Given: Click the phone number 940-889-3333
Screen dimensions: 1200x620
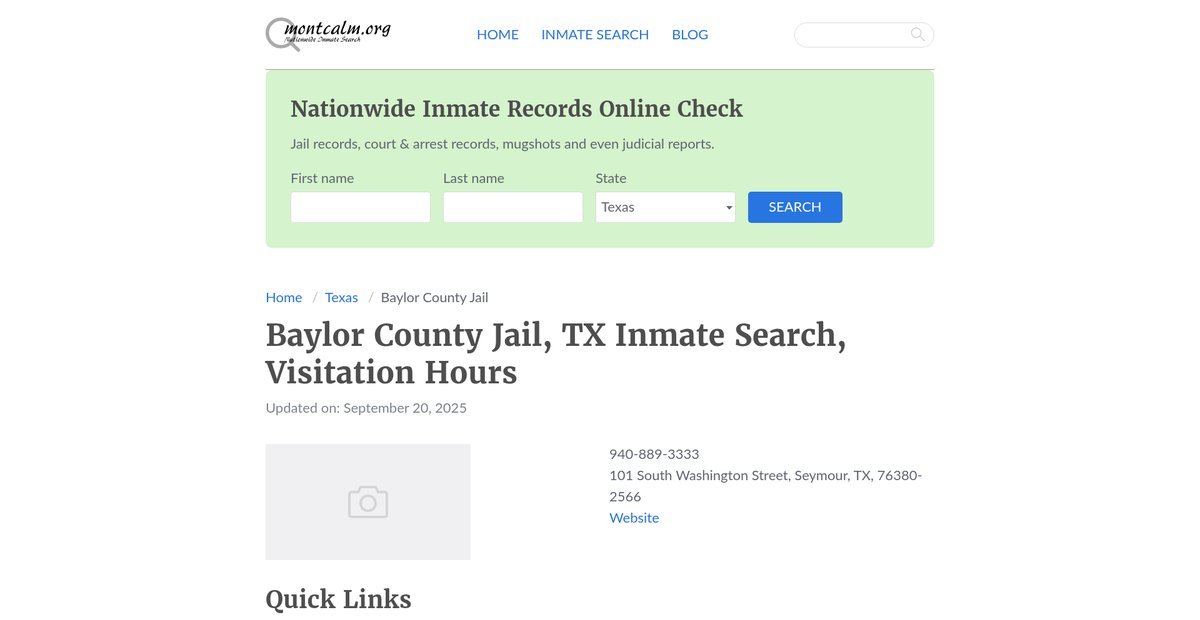Looking at the screenshot, I should [x=654, y=454].
